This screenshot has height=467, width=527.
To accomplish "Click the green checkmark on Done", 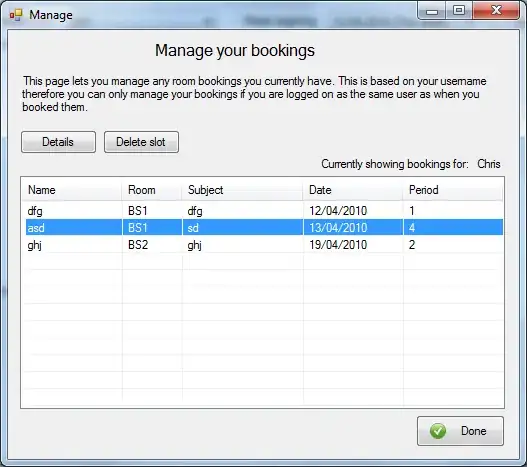I will coord(438,431).
